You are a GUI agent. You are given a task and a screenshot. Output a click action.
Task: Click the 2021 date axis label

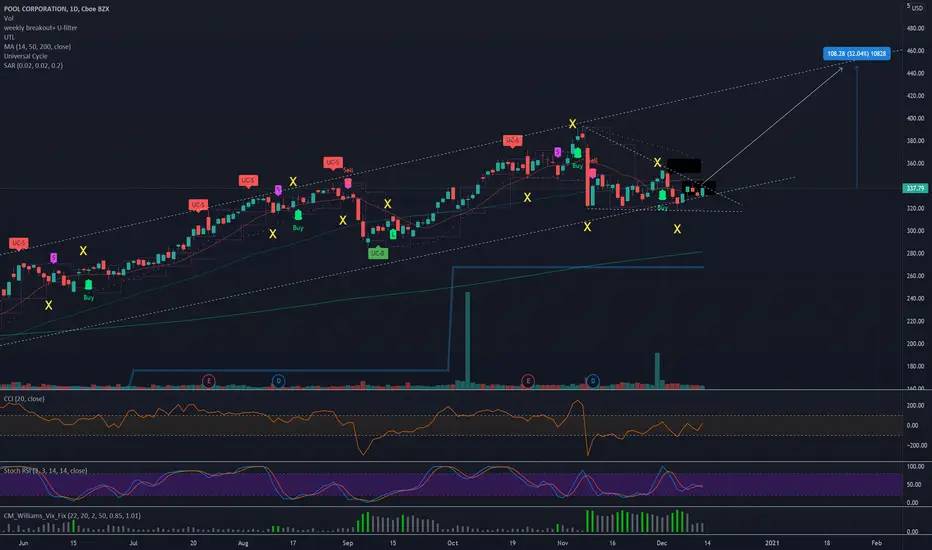click(x=772, y=543)
